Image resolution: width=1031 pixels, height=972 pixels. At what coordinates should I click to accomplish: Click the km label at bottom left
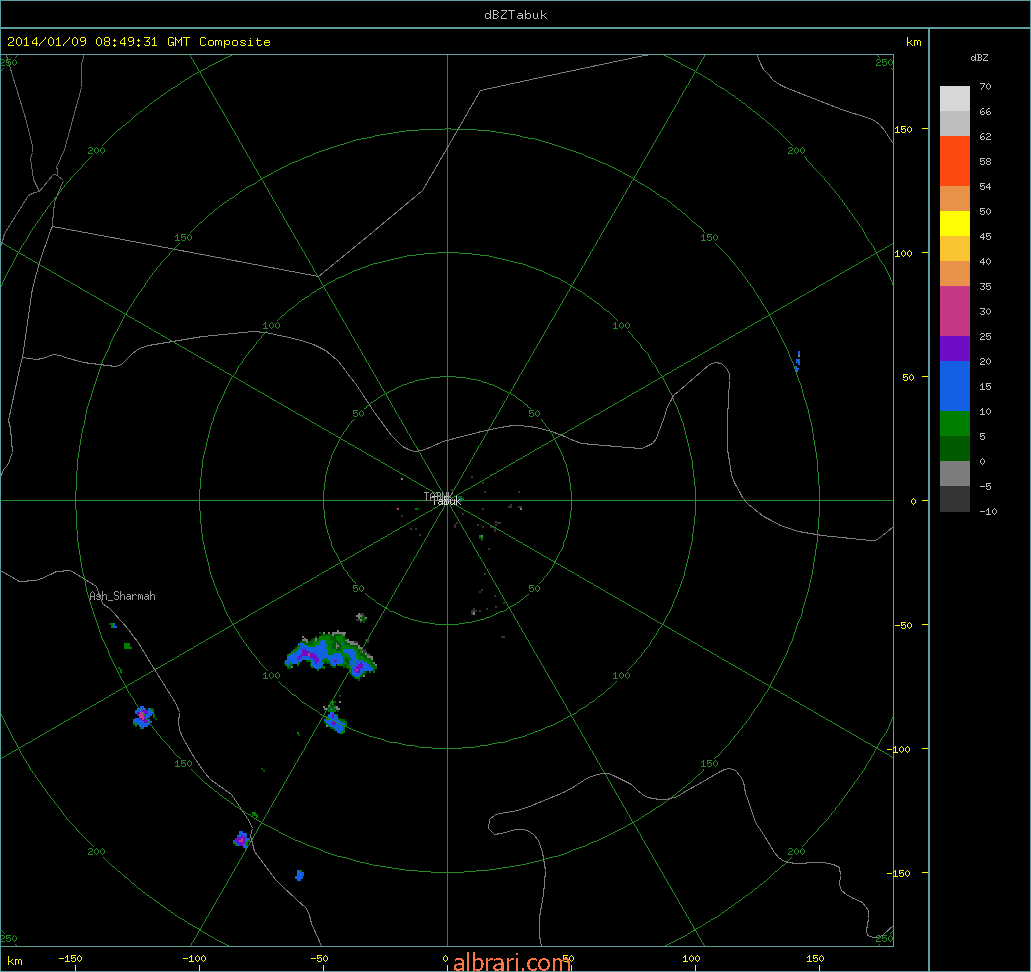(x=14, y=961)
